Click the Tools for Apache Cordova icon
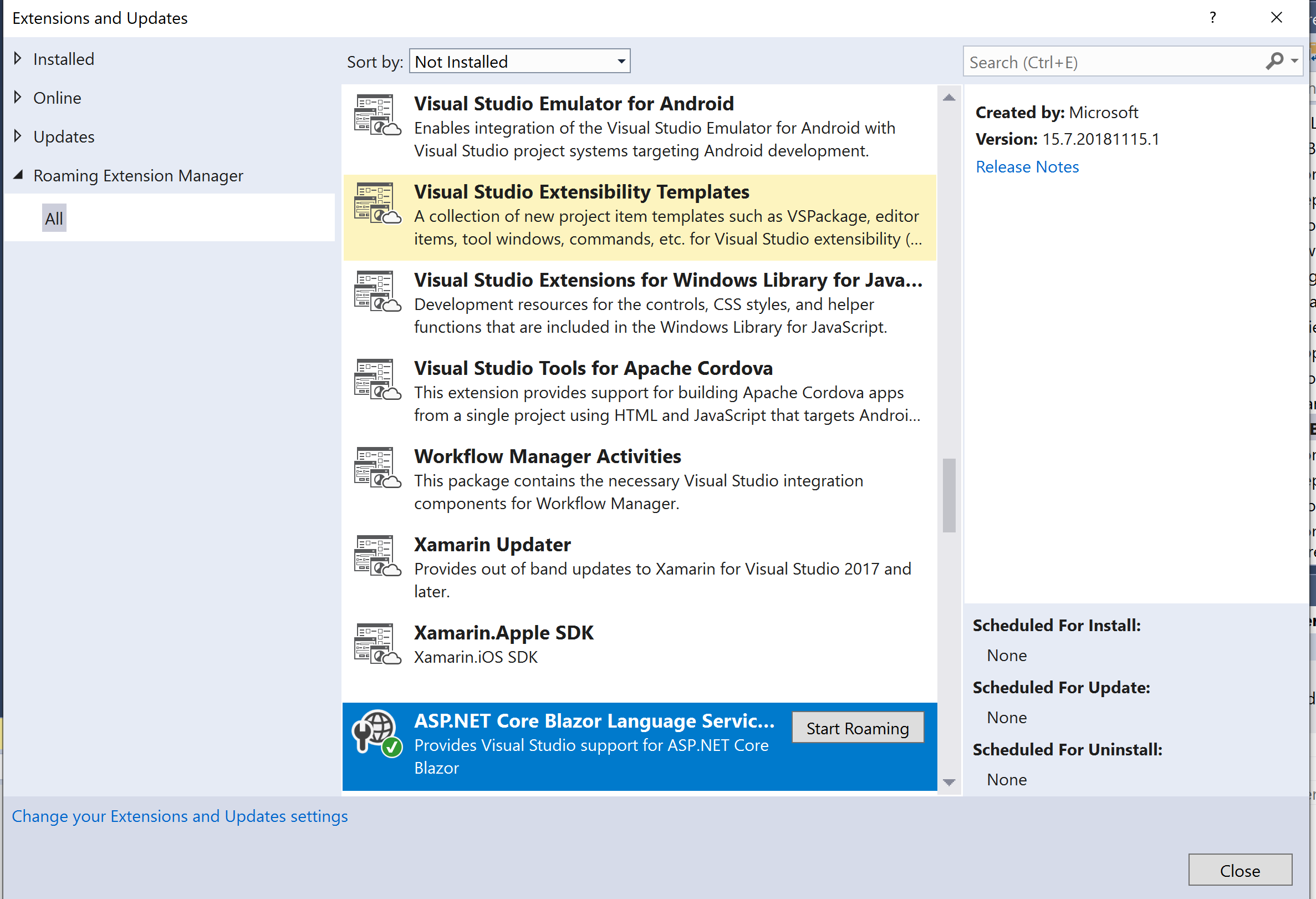1316x899 pixels. (x=377, y=379)
